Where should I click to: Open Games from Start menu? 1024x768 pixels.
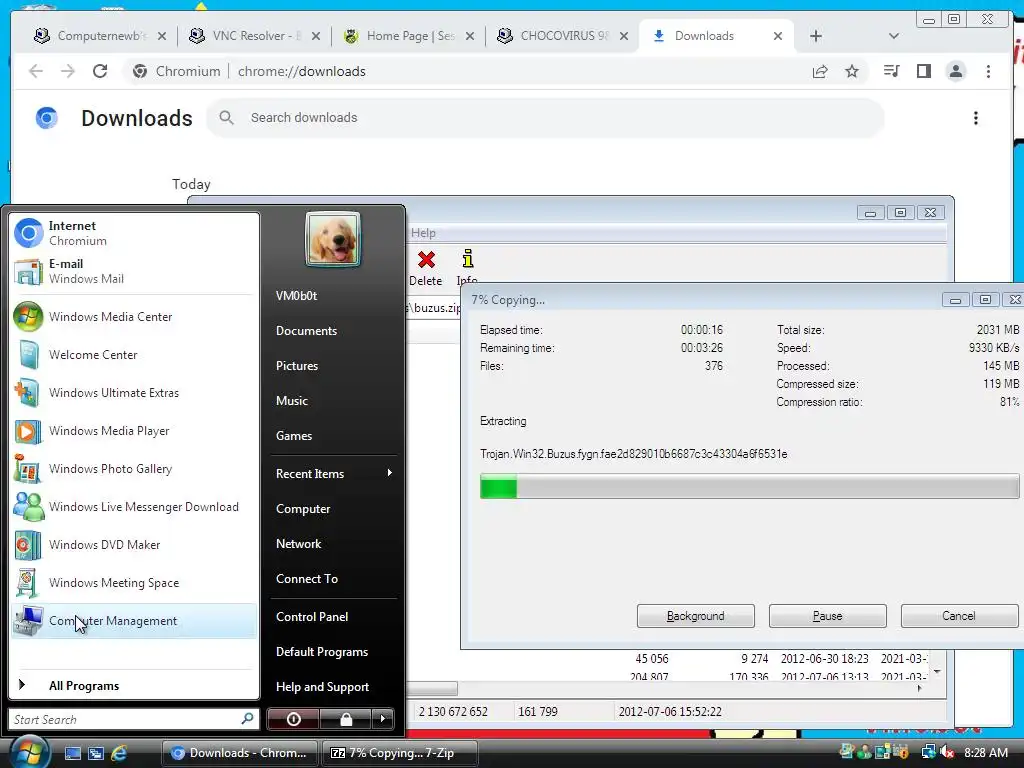(333, 436)
